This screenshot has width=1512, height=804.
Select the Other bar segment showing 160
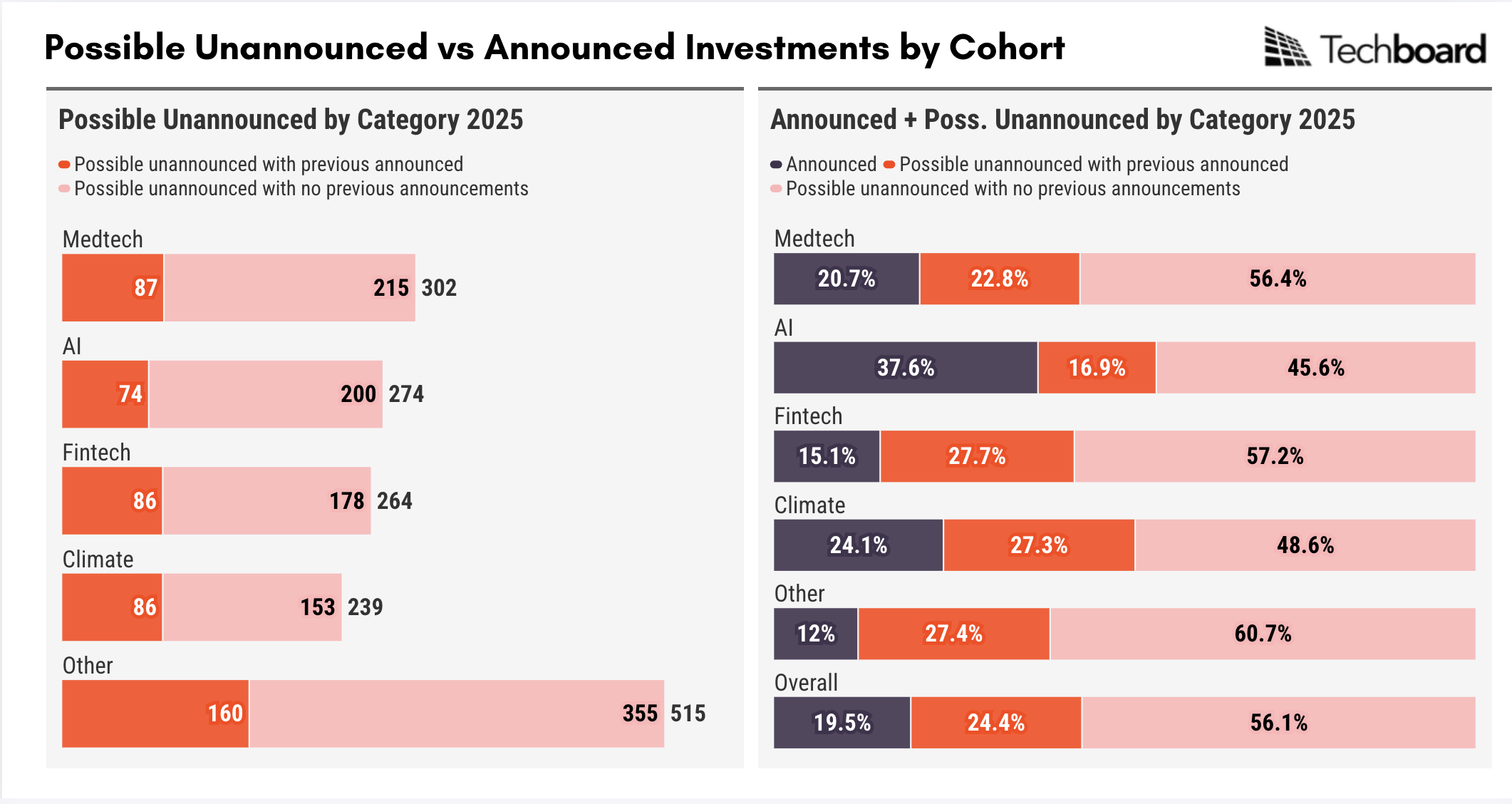[155, 713]
